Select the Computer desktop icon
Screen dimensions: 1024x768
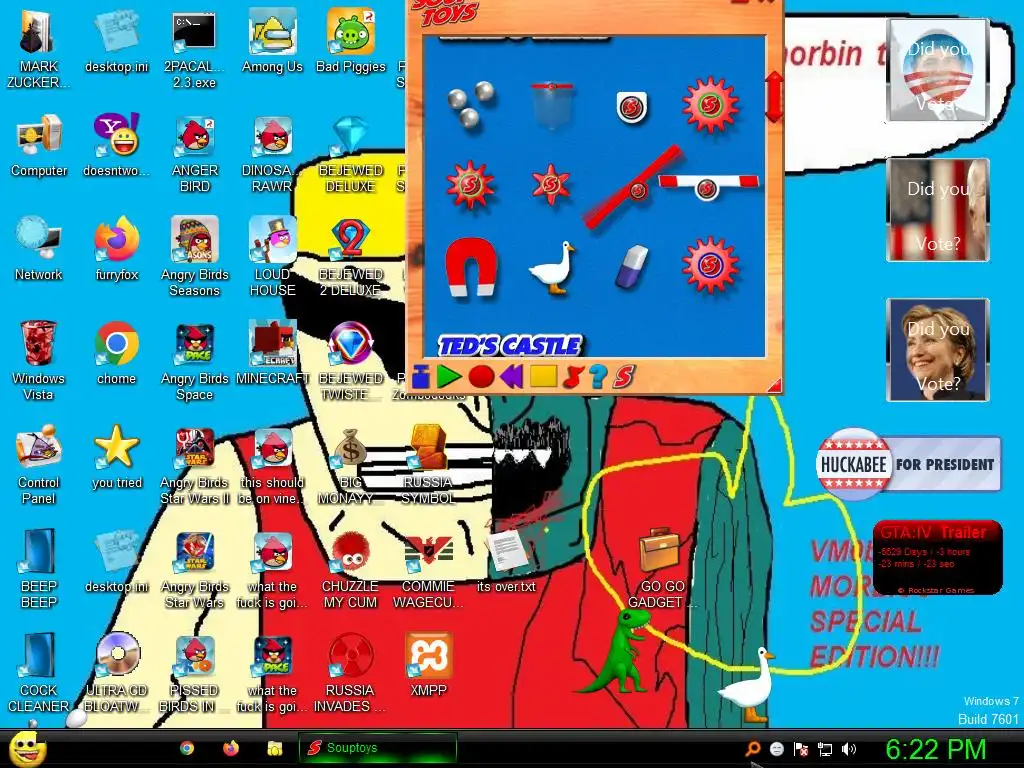(39, 146)
